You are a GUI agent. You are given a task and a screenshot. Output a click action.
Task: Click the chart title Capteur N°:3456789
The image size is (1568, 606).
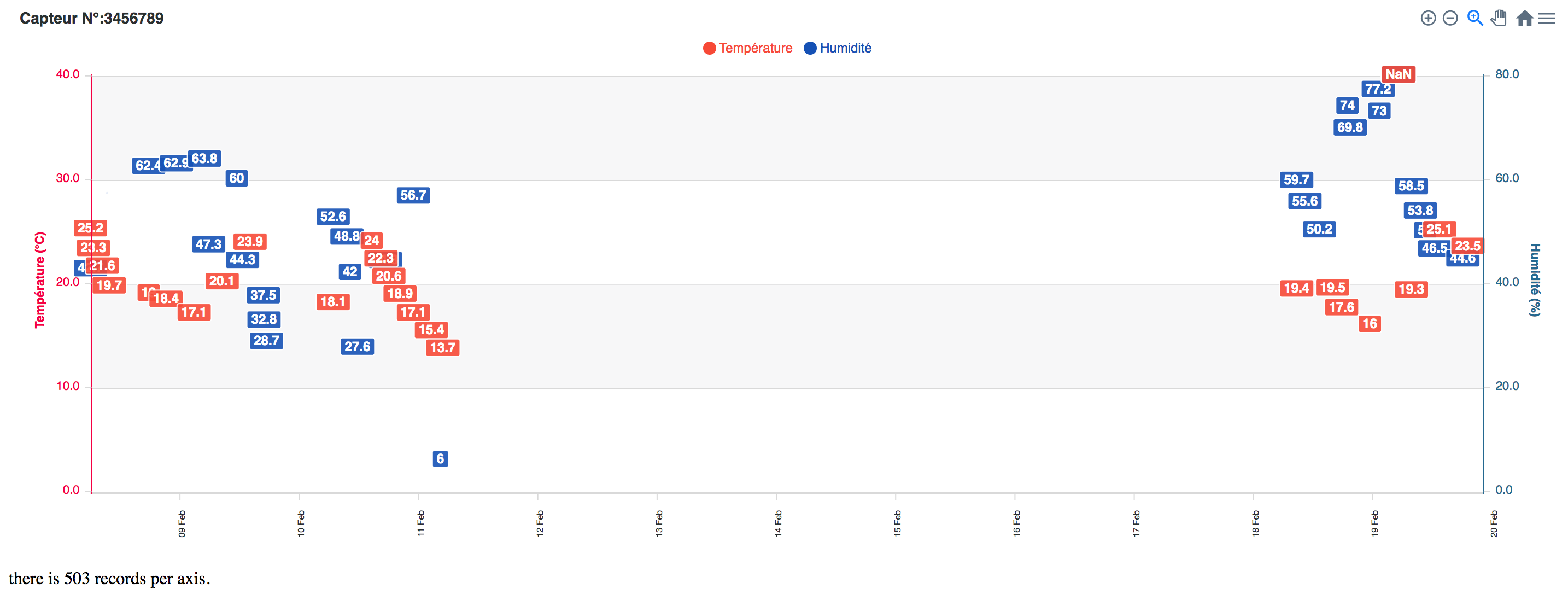click(x=91, y=18)
